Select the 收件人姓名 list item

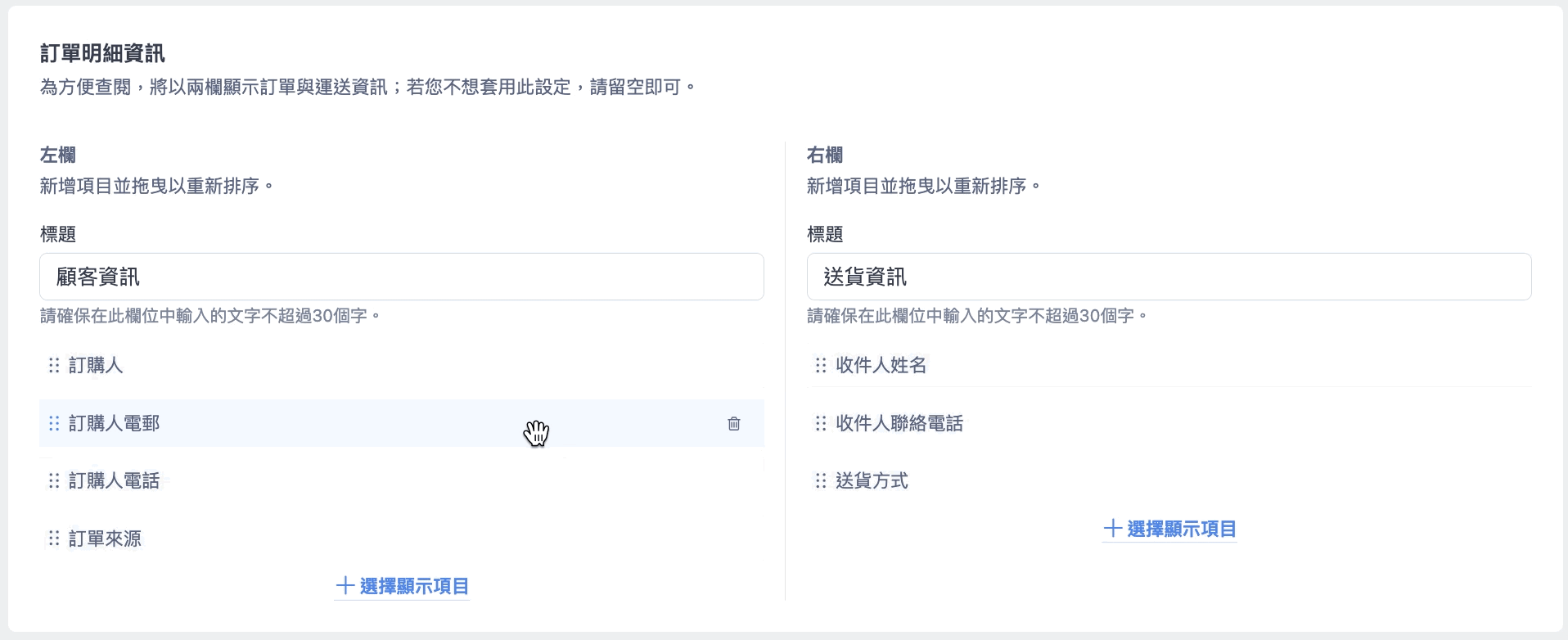coord(1169,365)
